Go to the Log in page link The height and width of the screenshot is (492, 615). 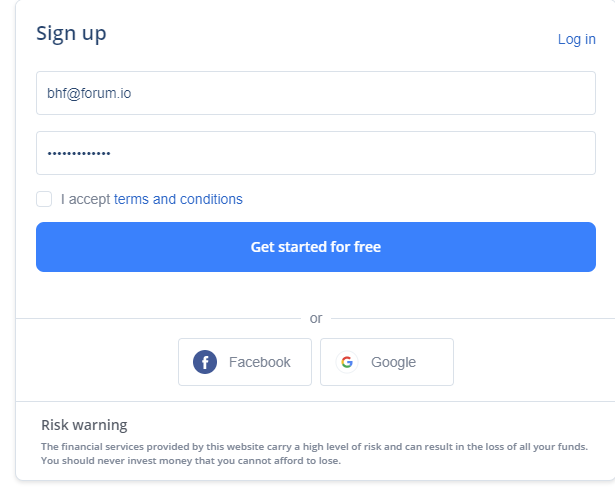(577, 39)
